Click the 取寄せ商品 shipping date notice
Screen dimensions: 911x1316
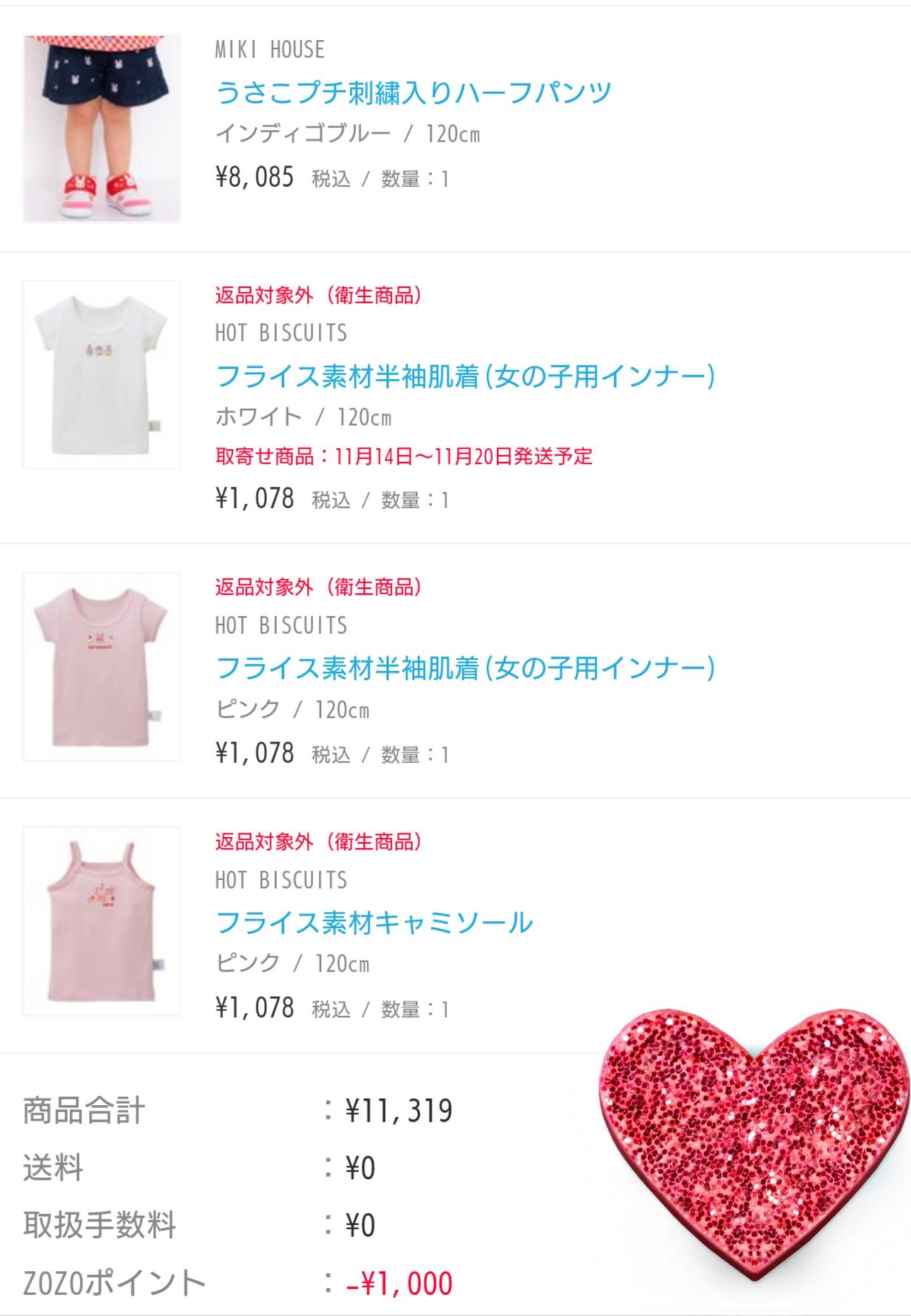tap(404, 456)
